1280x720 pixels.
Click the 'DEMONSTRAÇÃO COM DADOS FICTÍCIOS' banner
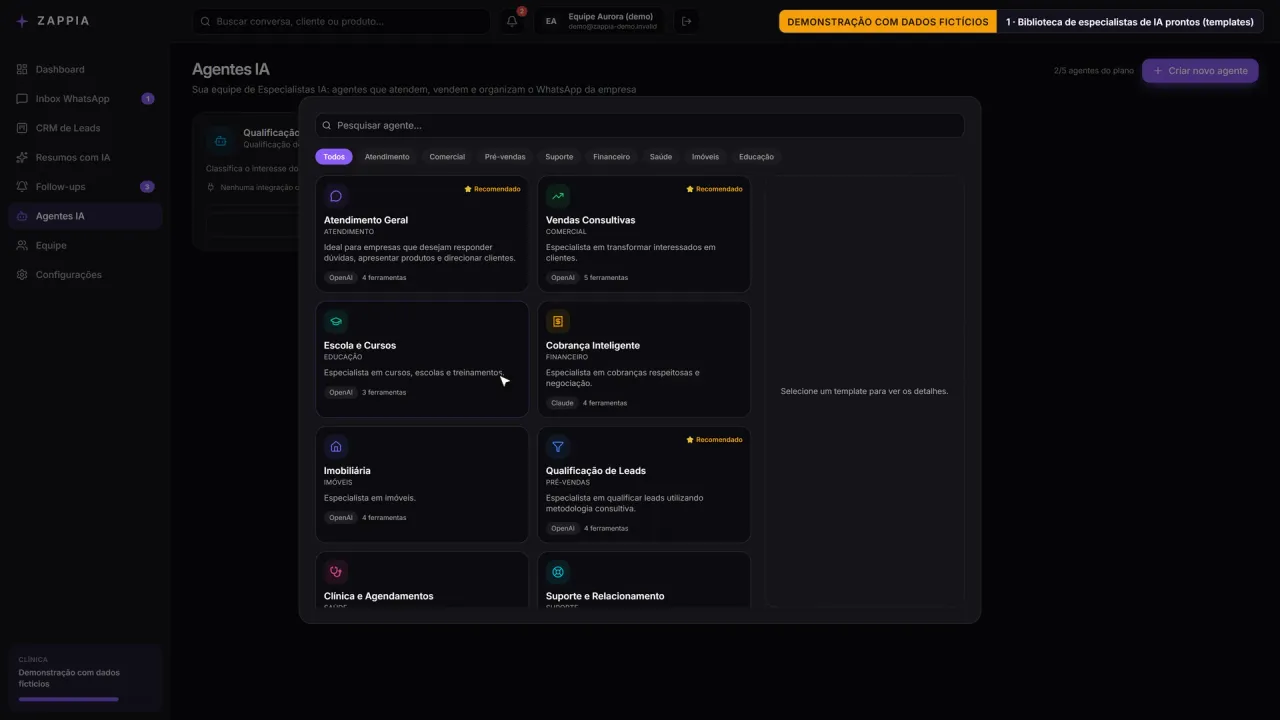coord(888,21)
